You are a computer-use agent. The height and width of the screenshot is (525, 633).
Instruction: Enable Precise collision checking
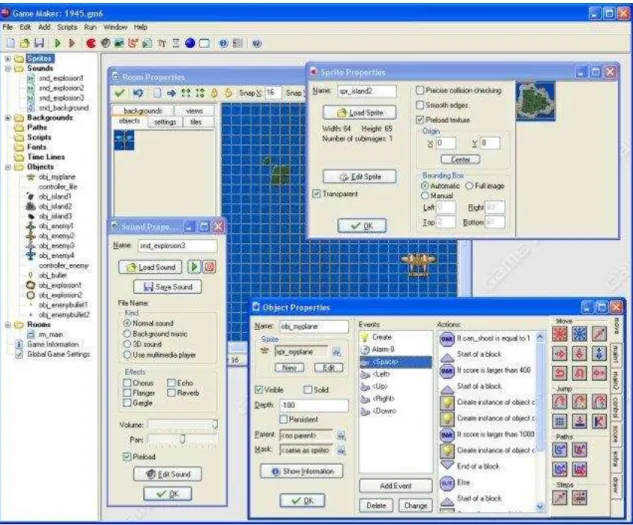[x=420, y=90]
